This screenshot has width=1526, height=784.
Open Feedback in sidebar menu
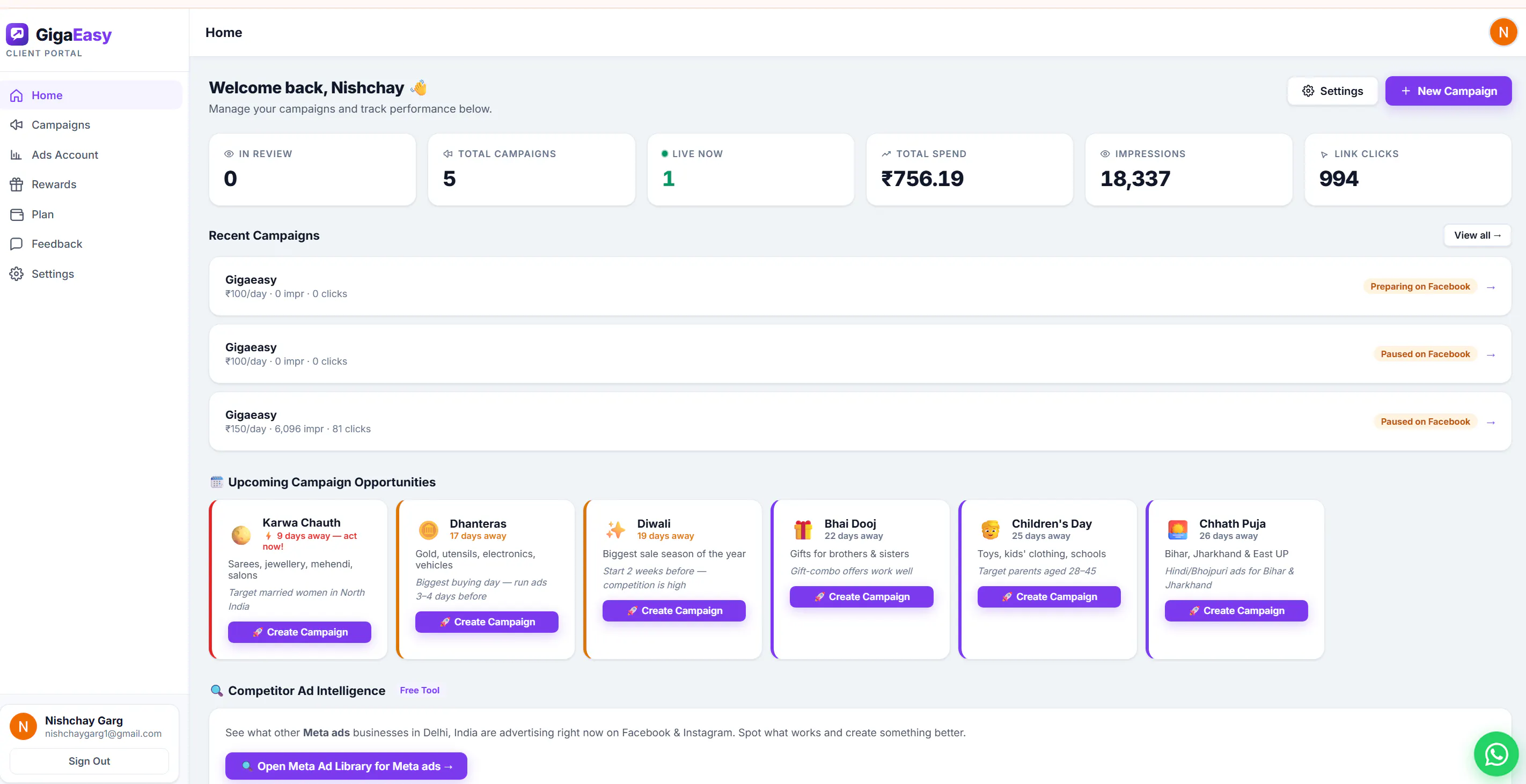tap(91, 244)
